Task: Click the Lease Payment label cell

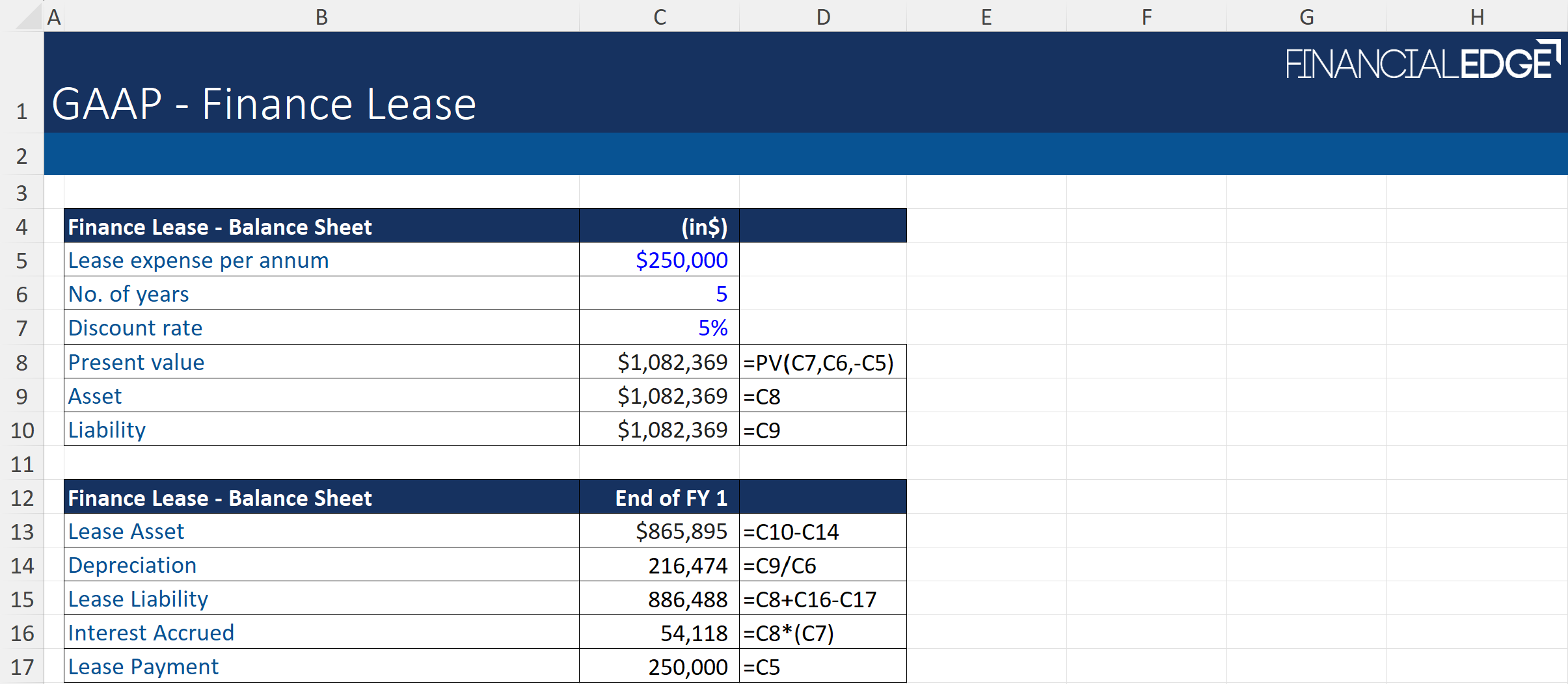Action: tap(321, 667)
